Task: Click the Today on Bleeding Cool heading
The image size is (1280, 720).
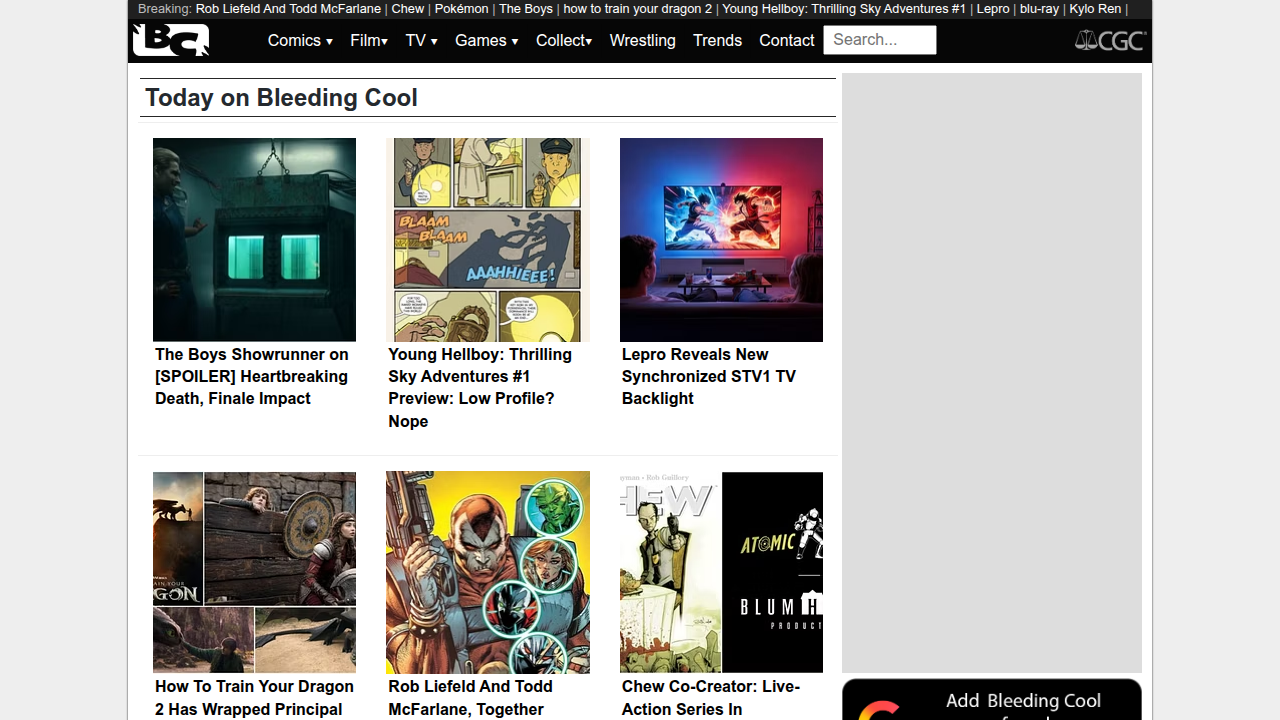Action: pyautogui.click(x=281, y=97)
